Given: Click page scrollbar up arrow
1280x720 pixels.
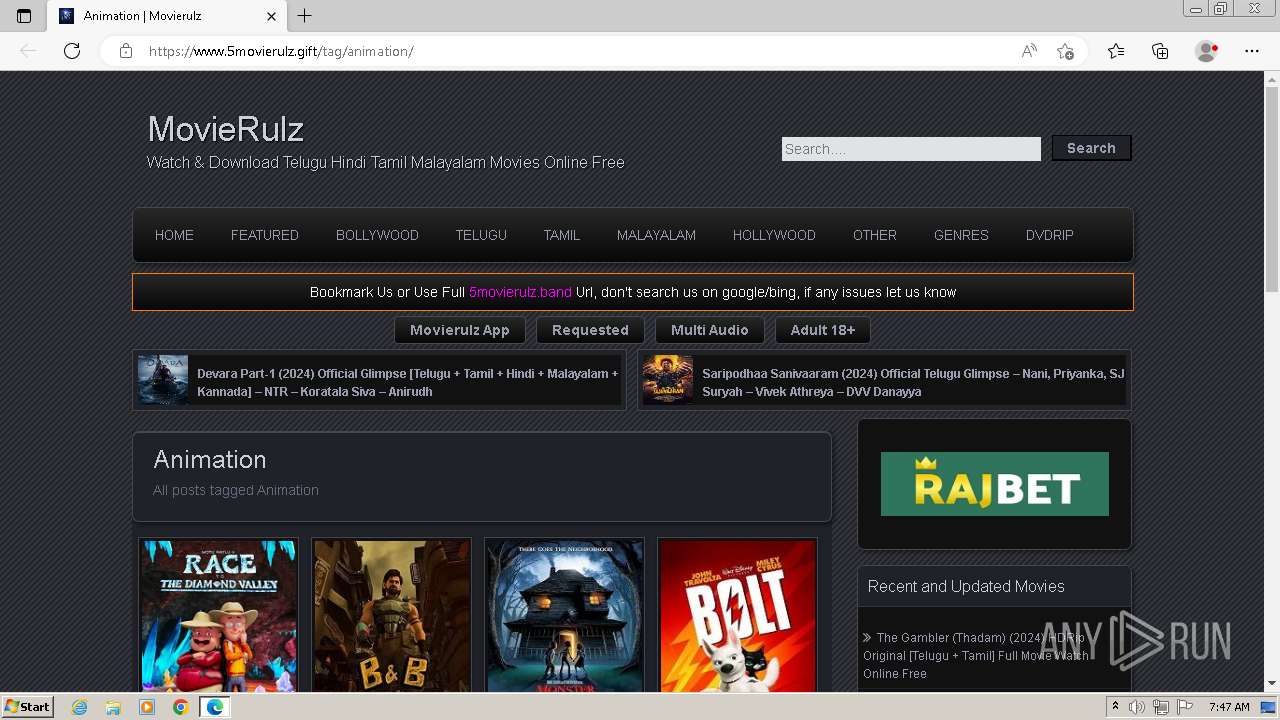Looking at the screenshot, I should (x=1272, y=78).
